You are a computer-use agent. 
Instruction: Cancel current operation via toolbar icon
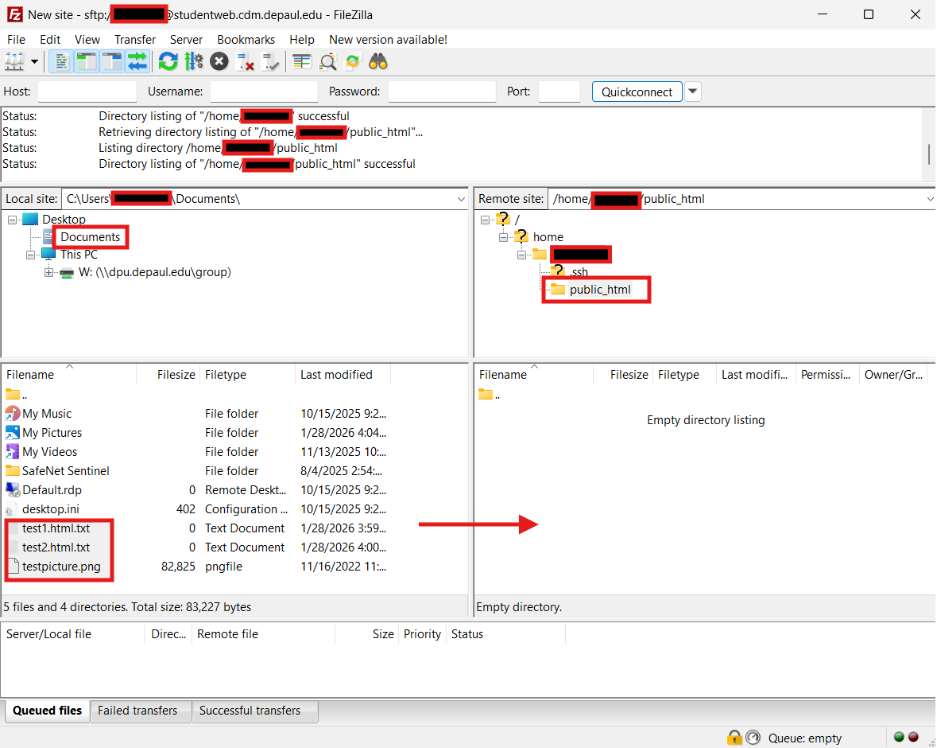[x=219, y=62]
